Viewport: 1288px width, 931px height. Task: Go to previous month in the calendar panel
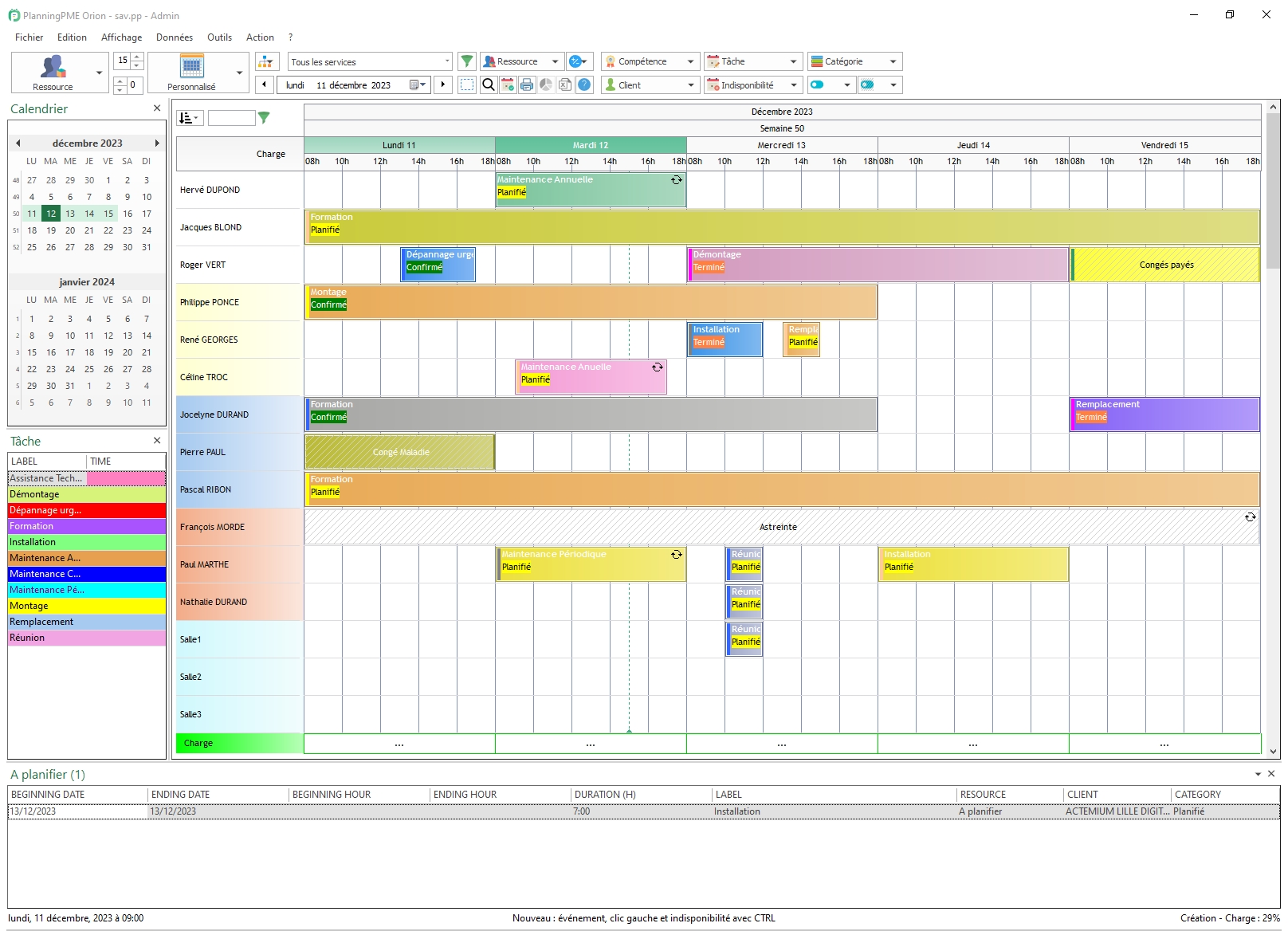(x=18, y=143)
